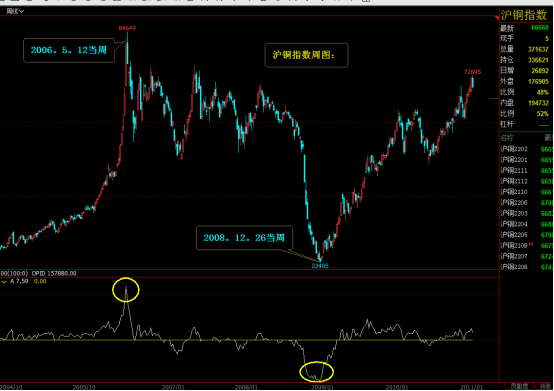This screenshot has width=554, height=391.
Task: Click the 杠杆 row label
Action: (507, 124)
